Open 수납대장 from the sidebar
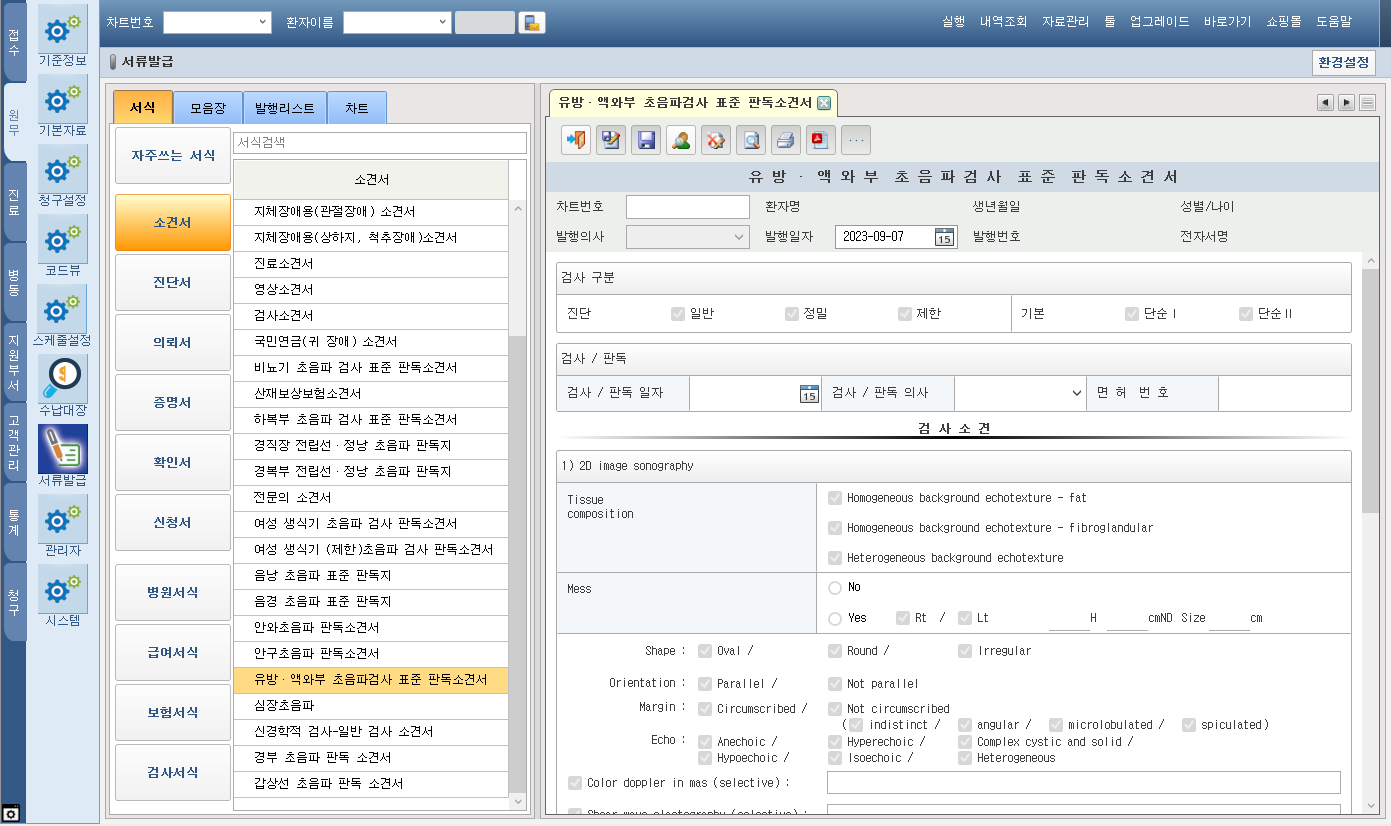 pos(62,387)
